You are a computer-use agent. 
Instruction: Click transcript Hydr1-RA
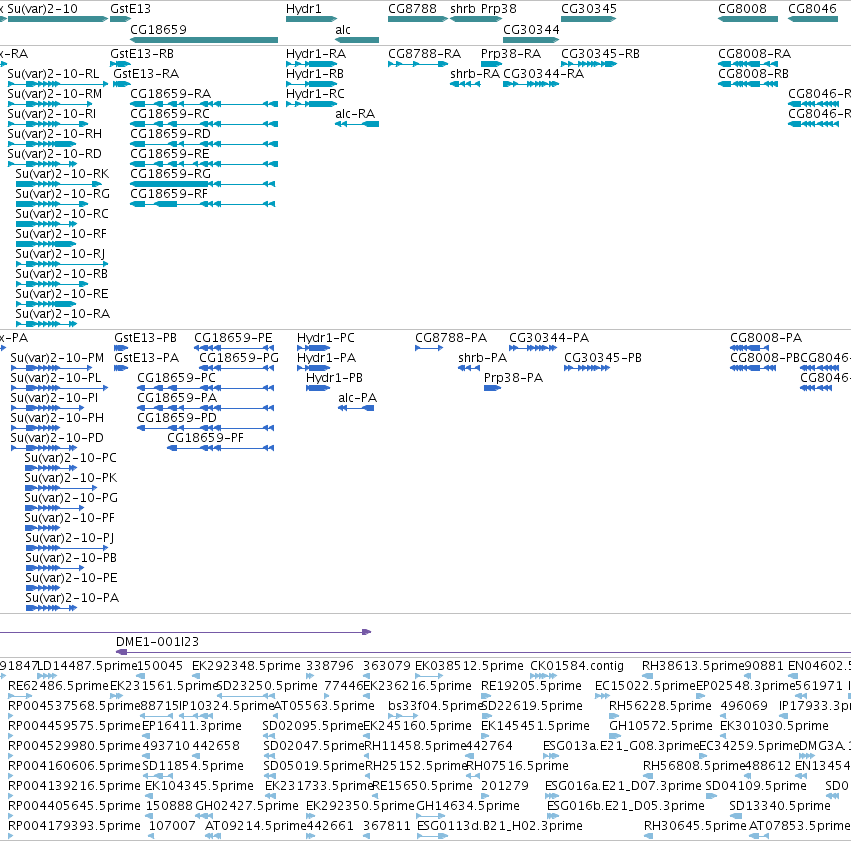[x=312, y=64]
